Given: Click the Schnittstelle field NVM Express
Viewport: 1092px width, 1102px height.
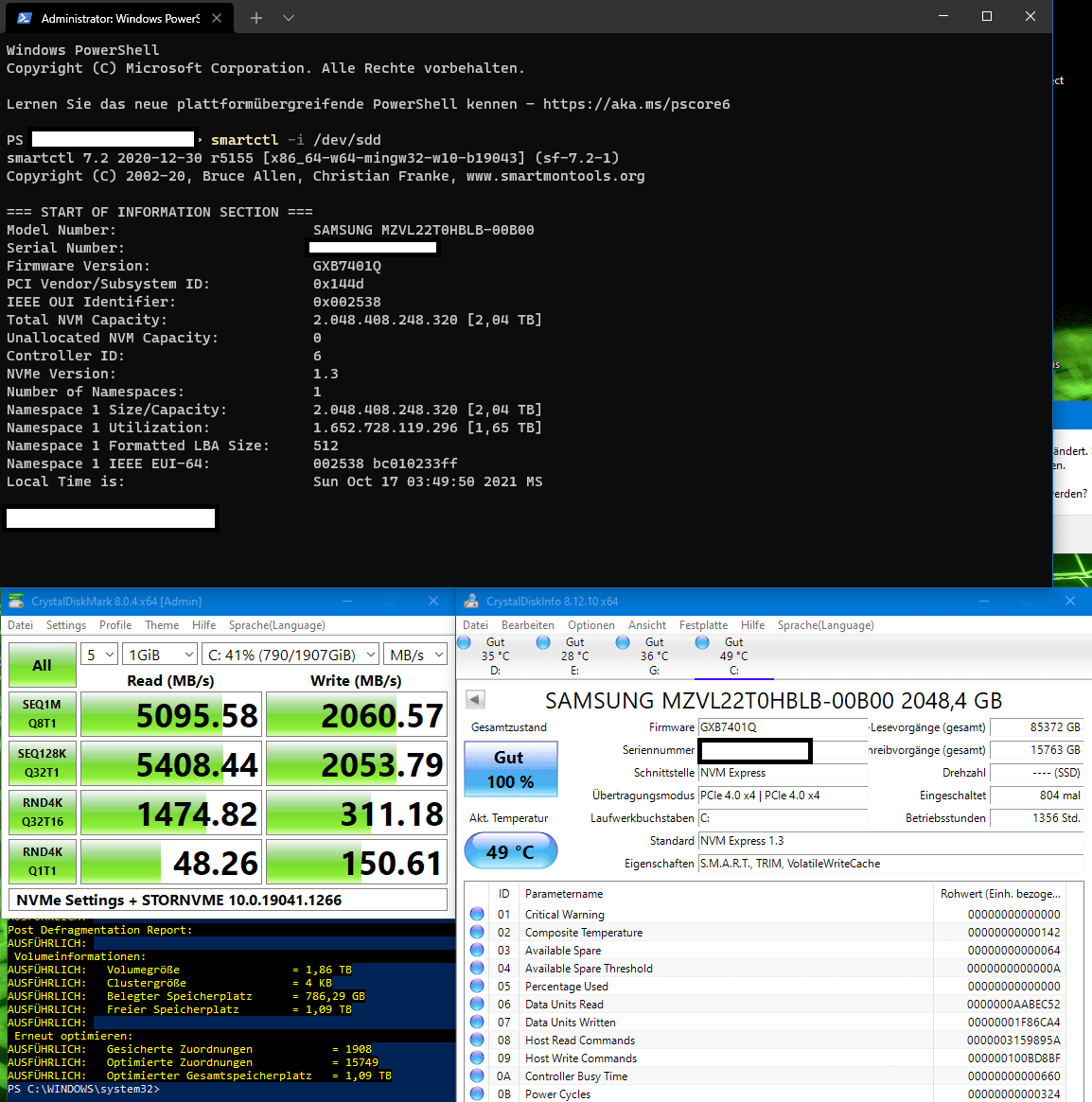Looking at the screenshot, I should coord(783,773).
